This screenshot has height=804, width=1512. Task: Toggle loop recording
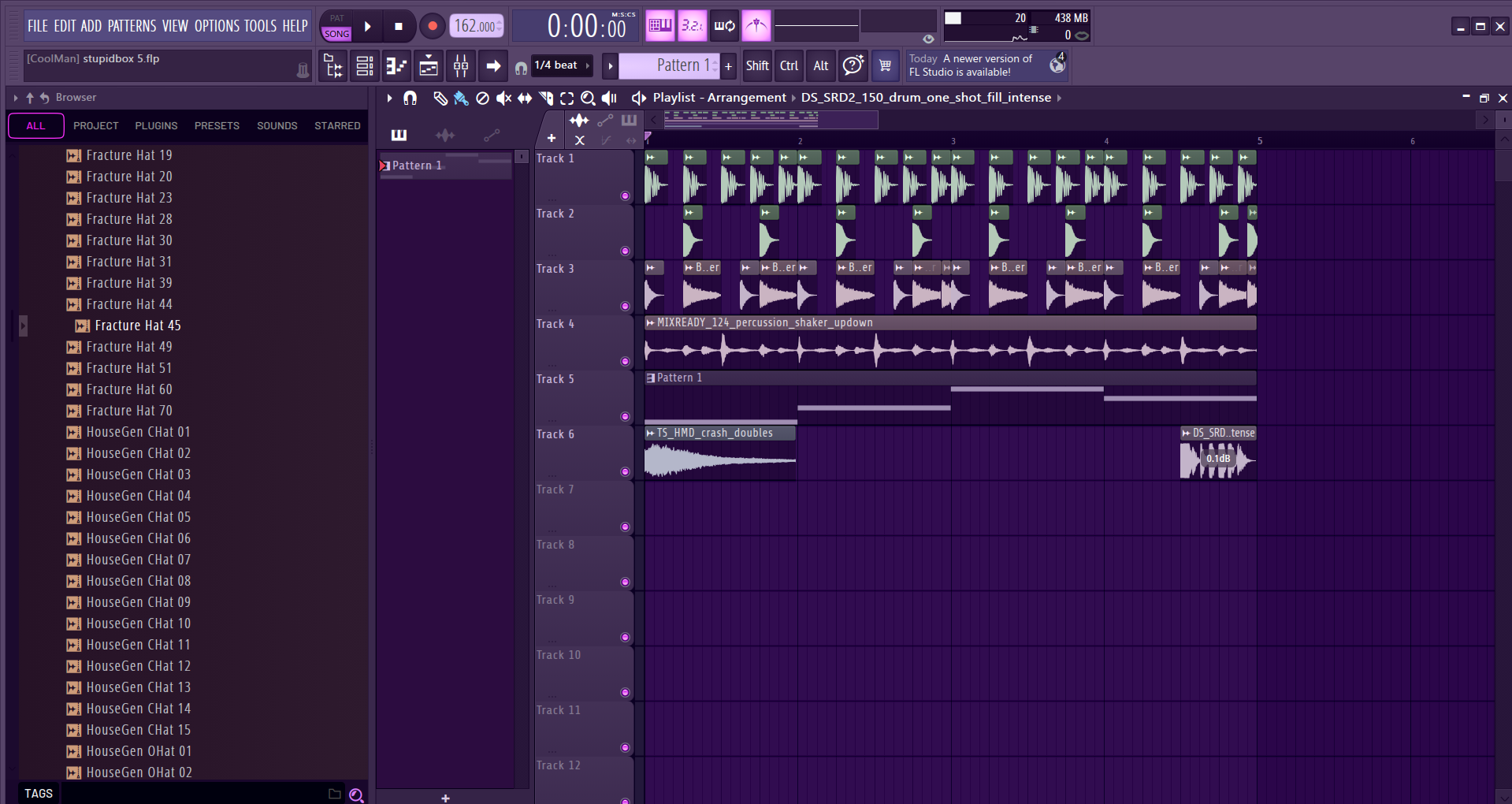pyautogui.click(x=724, y=26)
